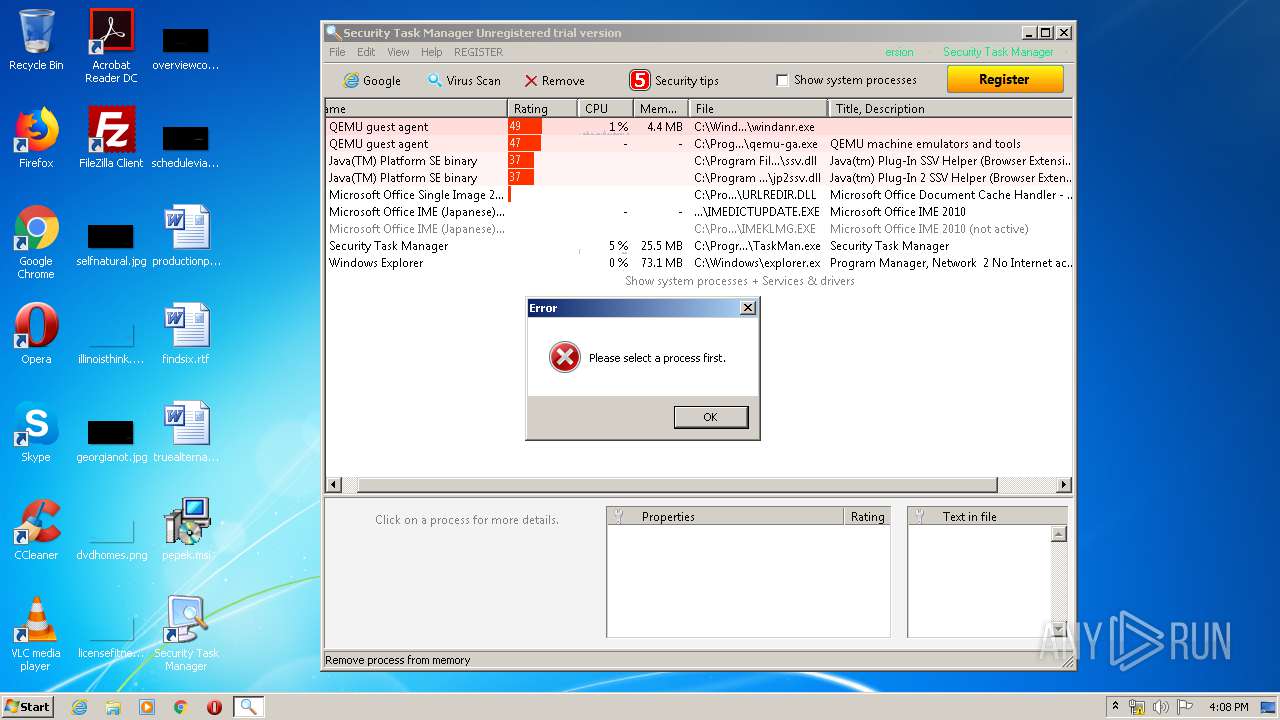The image size is (1280, 720).
Task: Open the View menu
Action: click(x=398, y=52)
